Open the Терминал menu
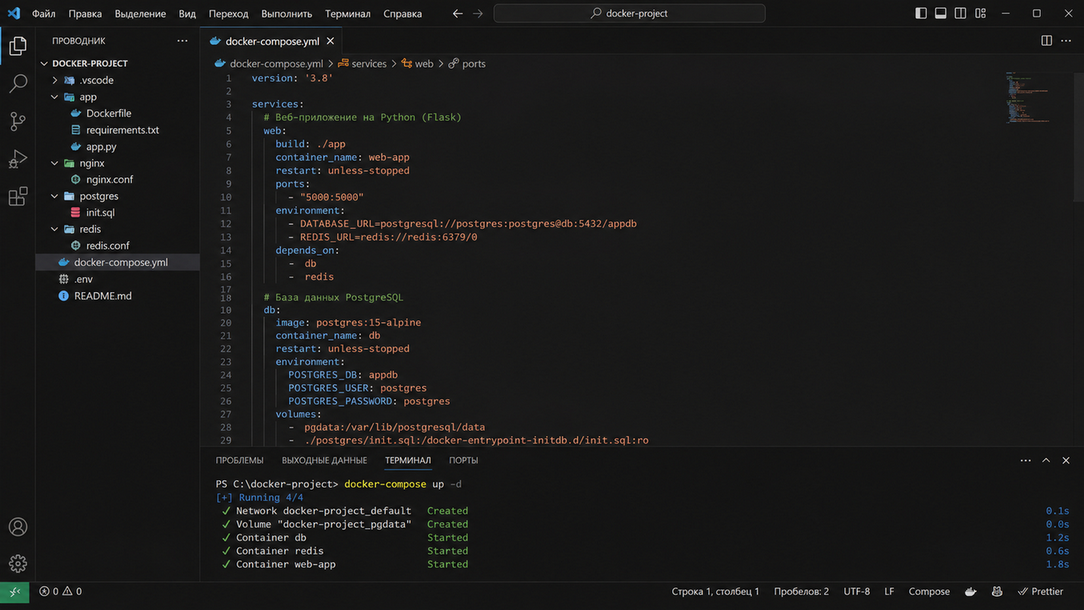 click(x=348, y=14)
